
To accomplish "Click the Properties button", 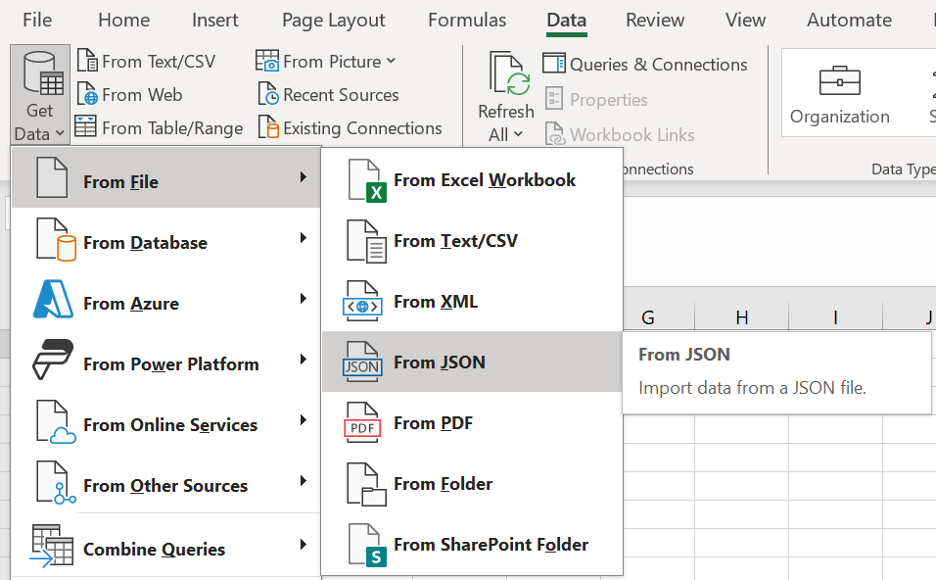I will click(596, 99).
